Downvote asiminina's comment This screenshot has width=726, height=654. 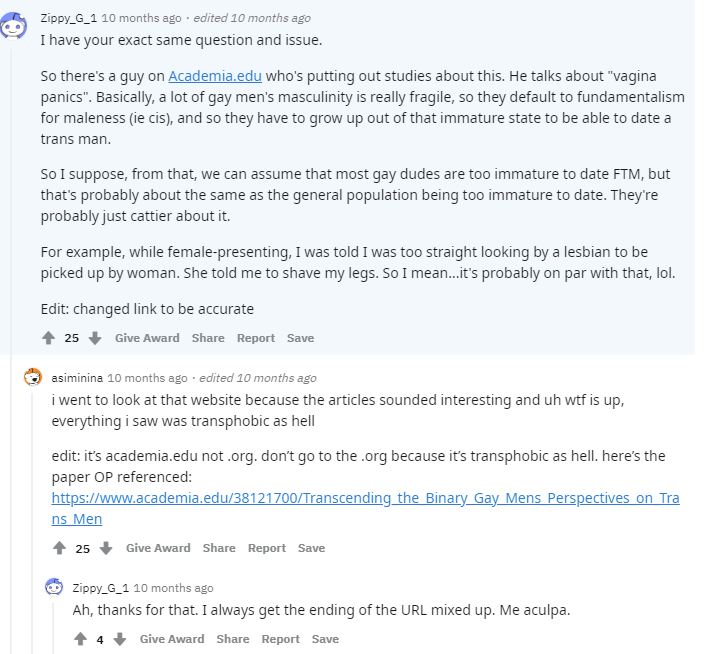point(106,548)
